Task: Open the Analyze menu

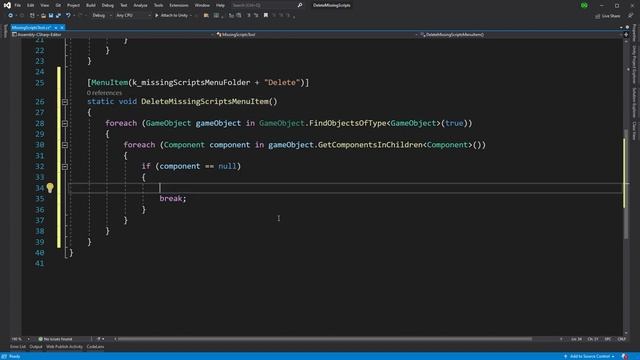Action: coord(140,5)
